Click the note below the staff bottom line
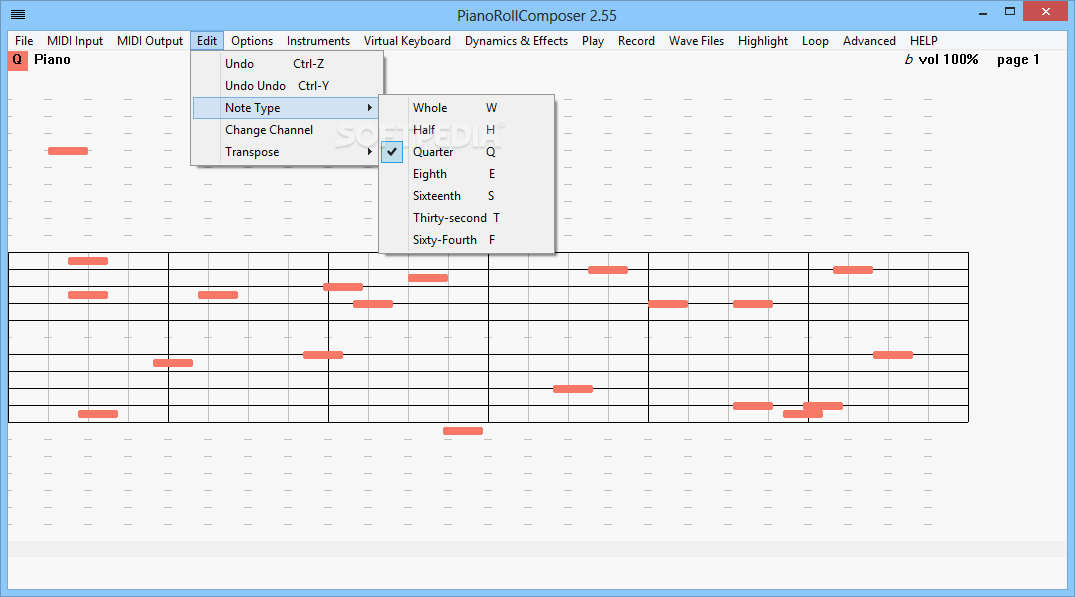Image resolution: width=1075 pixels, height=597 pixels. pos(463,431)
